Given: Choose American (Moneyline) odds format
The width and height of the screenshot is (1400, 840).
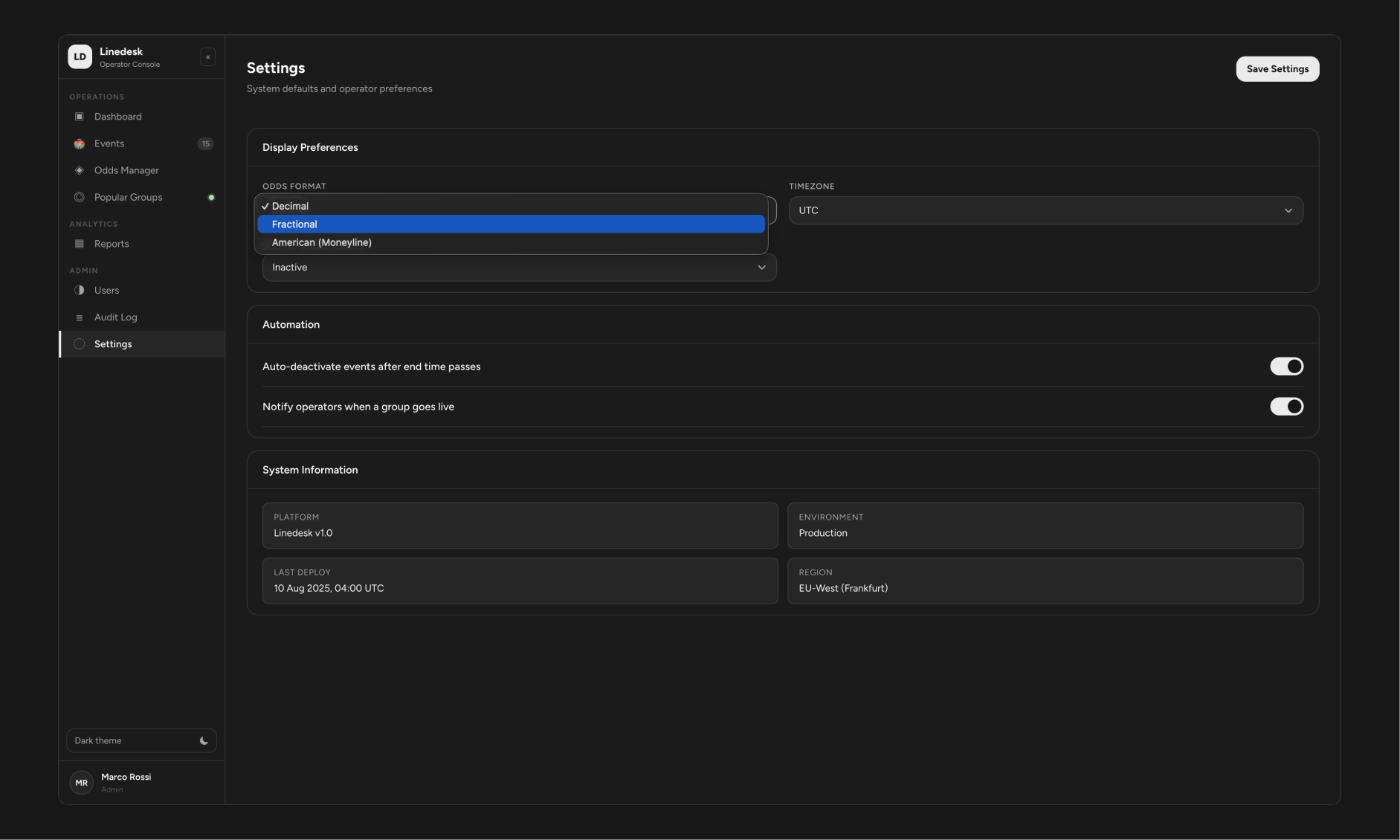Looking at the screenshot, I should pyautogui.click(x=511, y=242).
